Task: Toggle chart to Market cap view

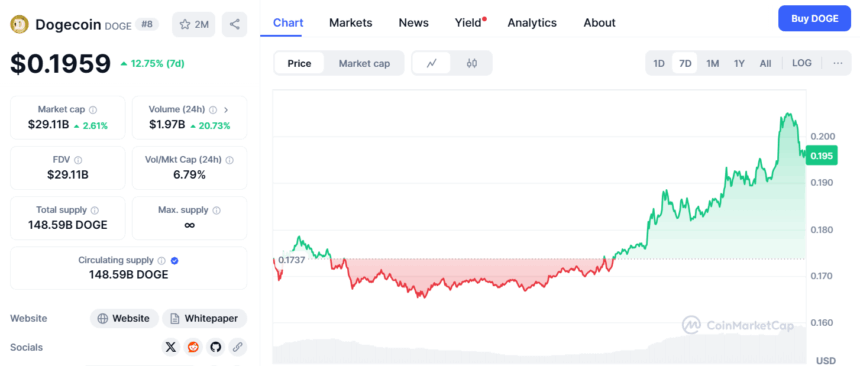Action: point(364,63)
